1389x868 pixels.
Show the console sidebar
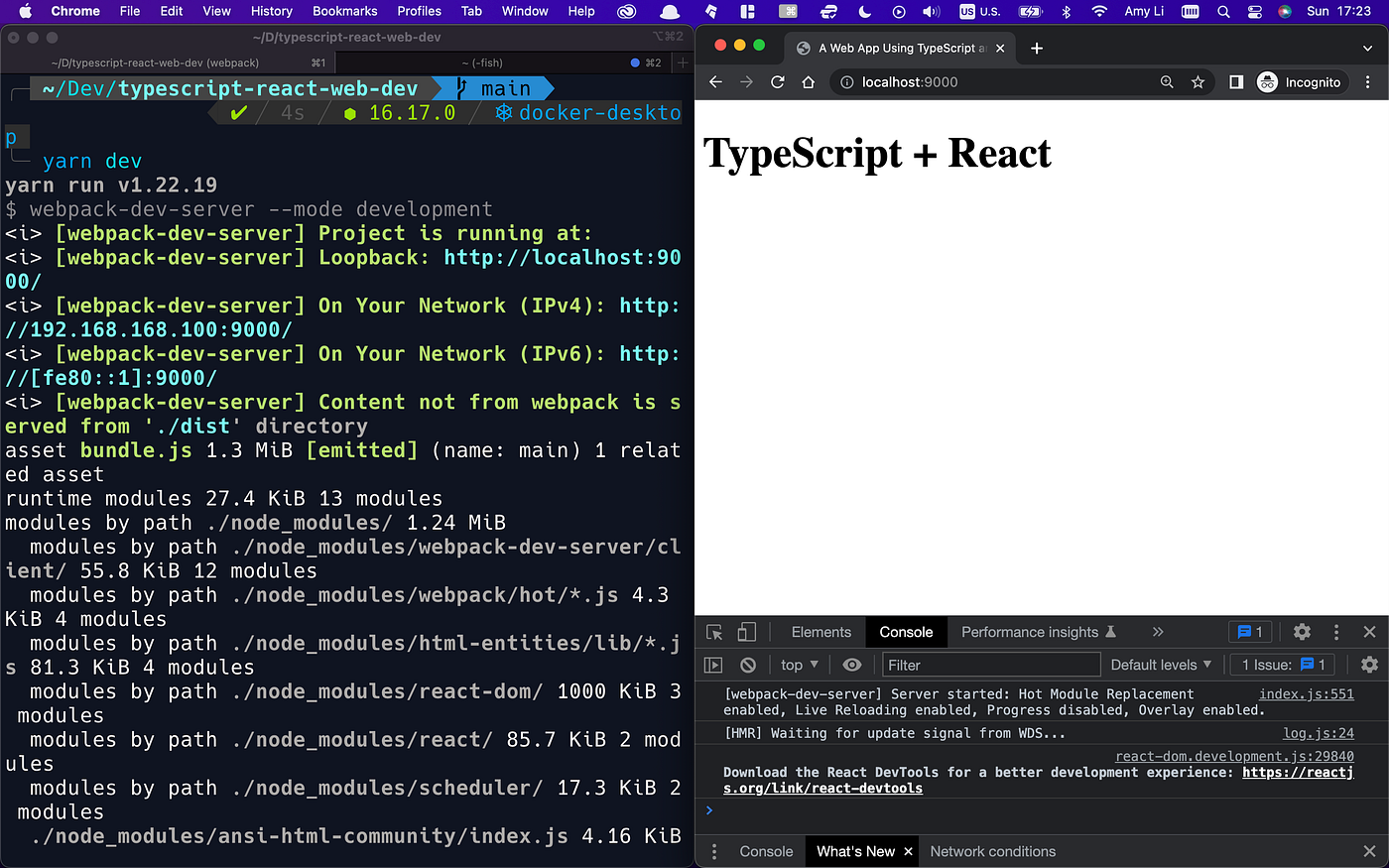tap(713, 664)
